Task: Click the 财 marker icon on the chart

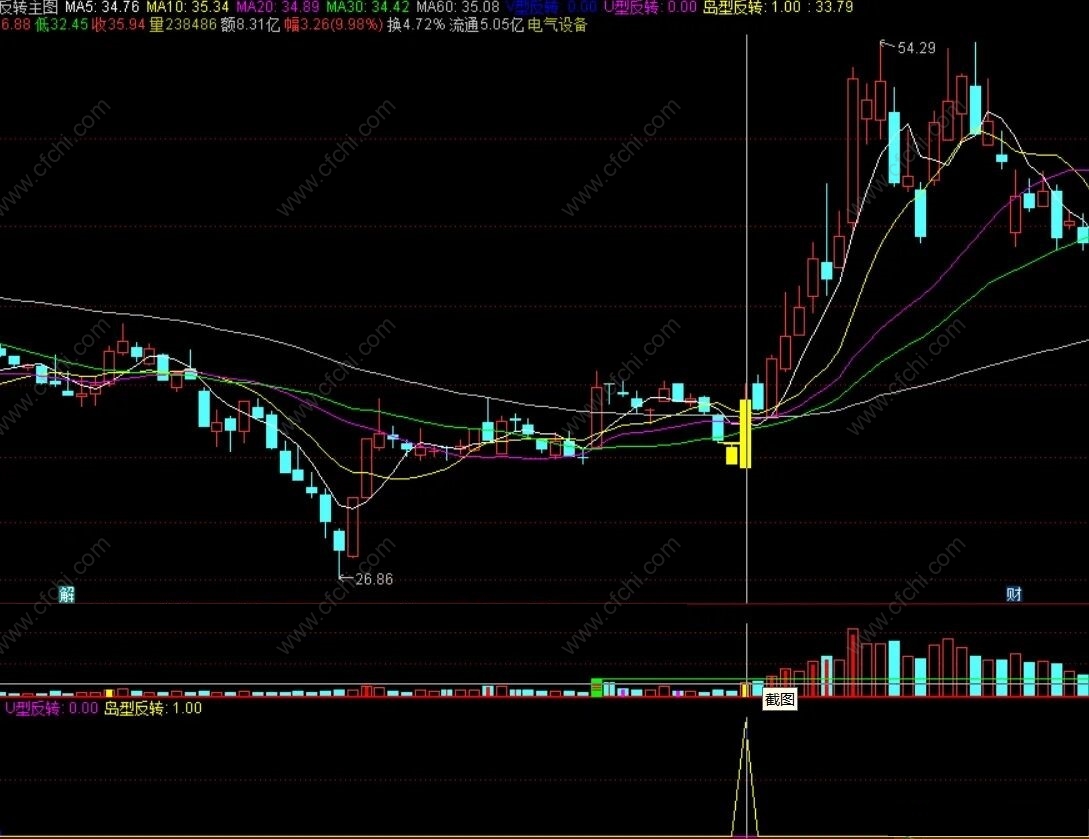Action: pos(1014,594)
